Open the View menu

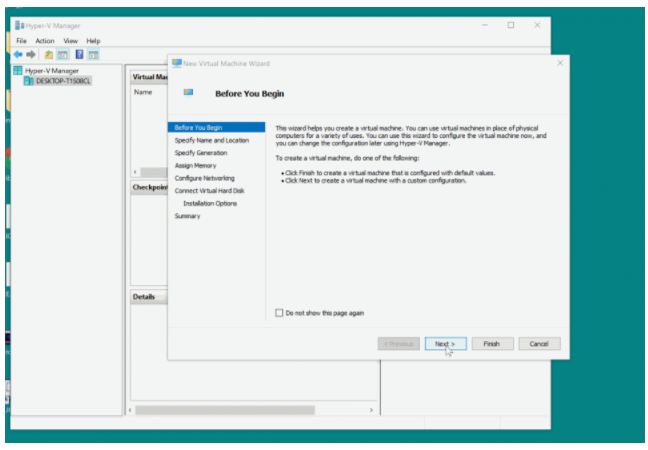click(70, 41)
